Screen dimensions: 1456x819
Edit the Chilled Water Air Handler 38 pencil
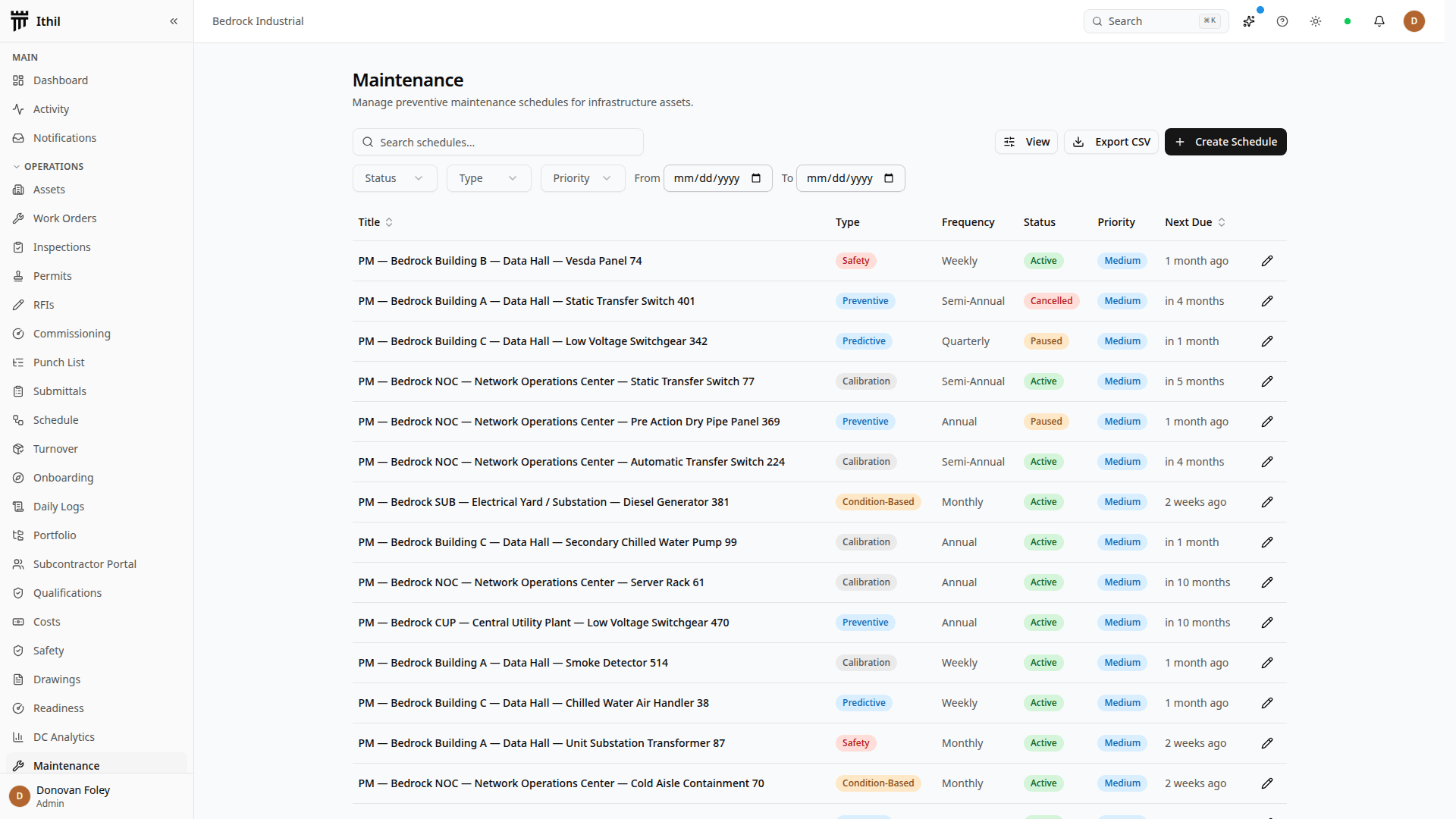pyautogui.click(x=1267, y=703)
